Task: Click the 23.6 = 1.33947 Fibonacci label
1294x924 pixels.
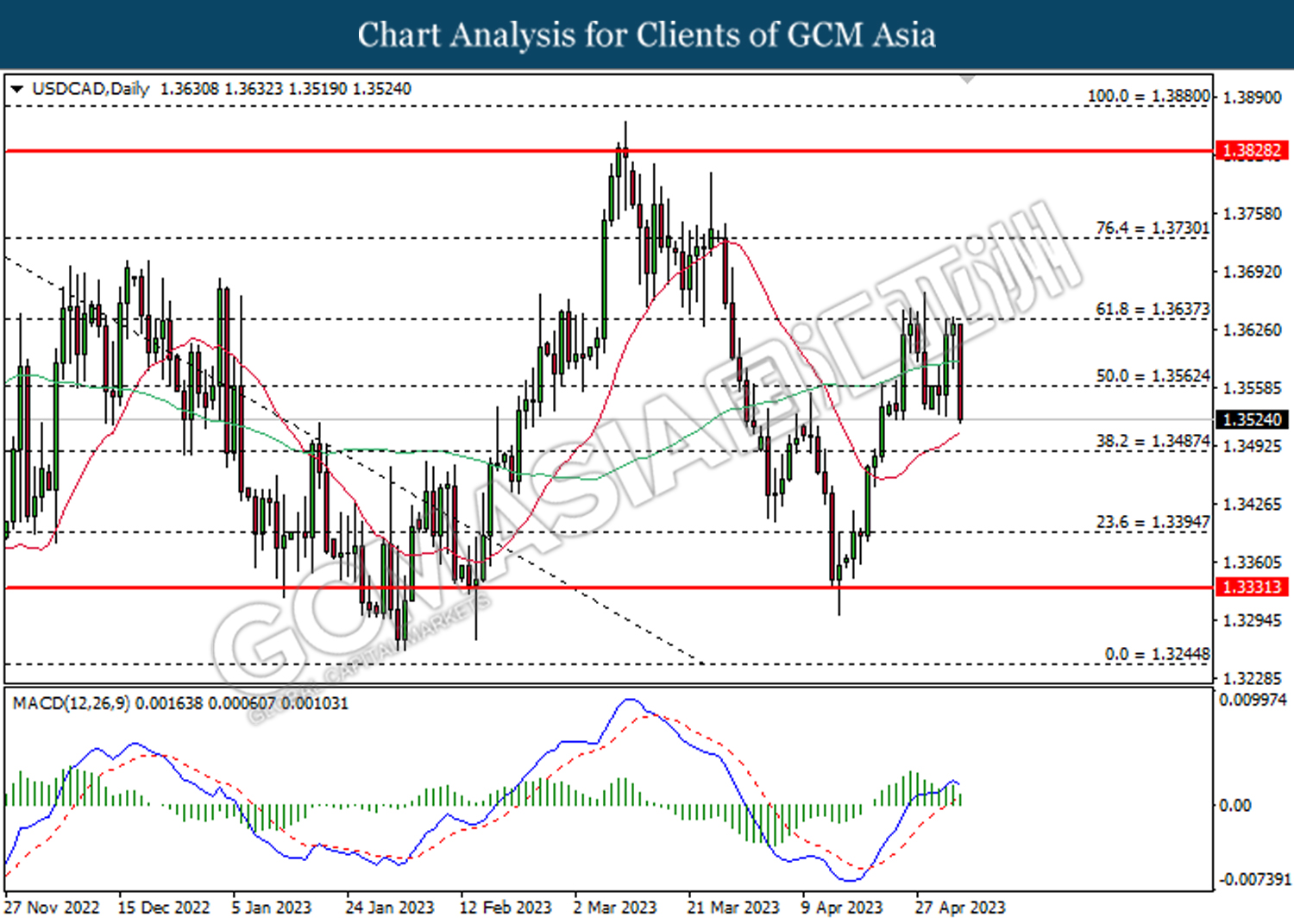Action: (1153, 522)
